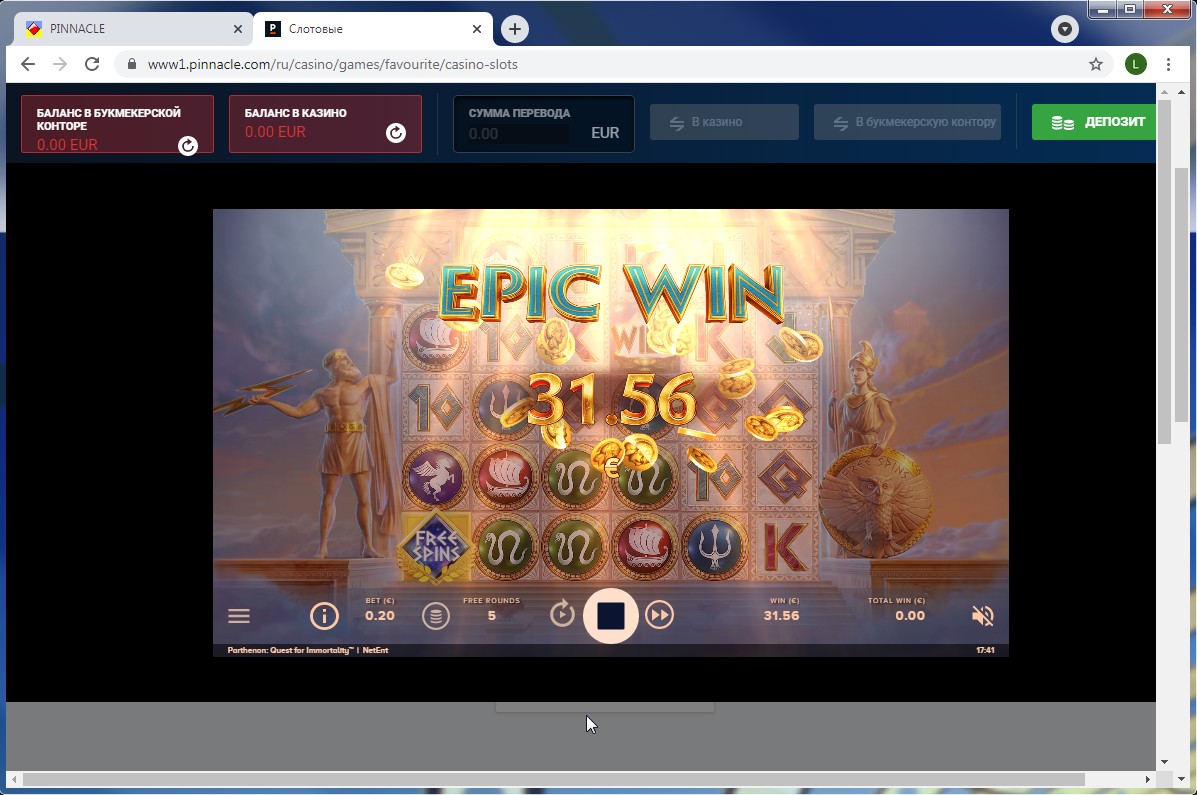1197x795 pixels.
Task: Click the autoplay circular arrow icon
Action: 562,614
